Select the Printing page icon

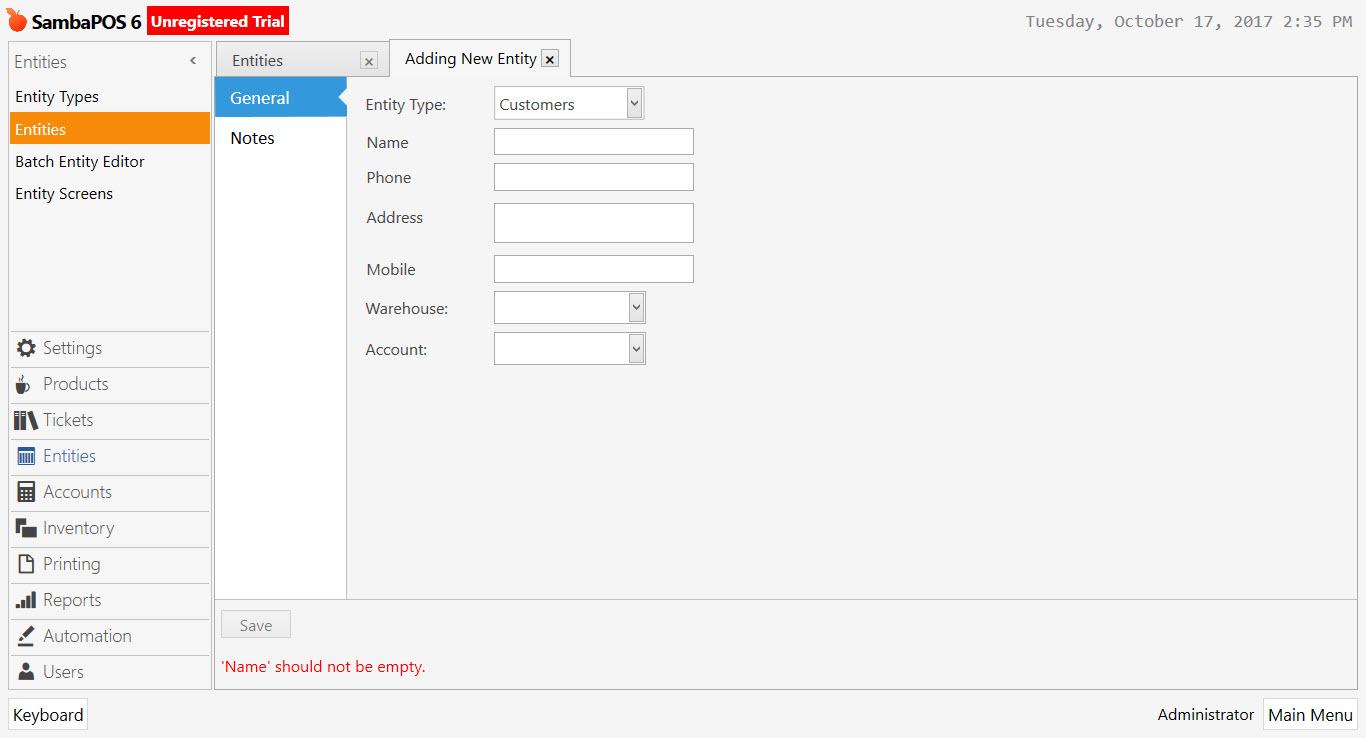(25, 564)
